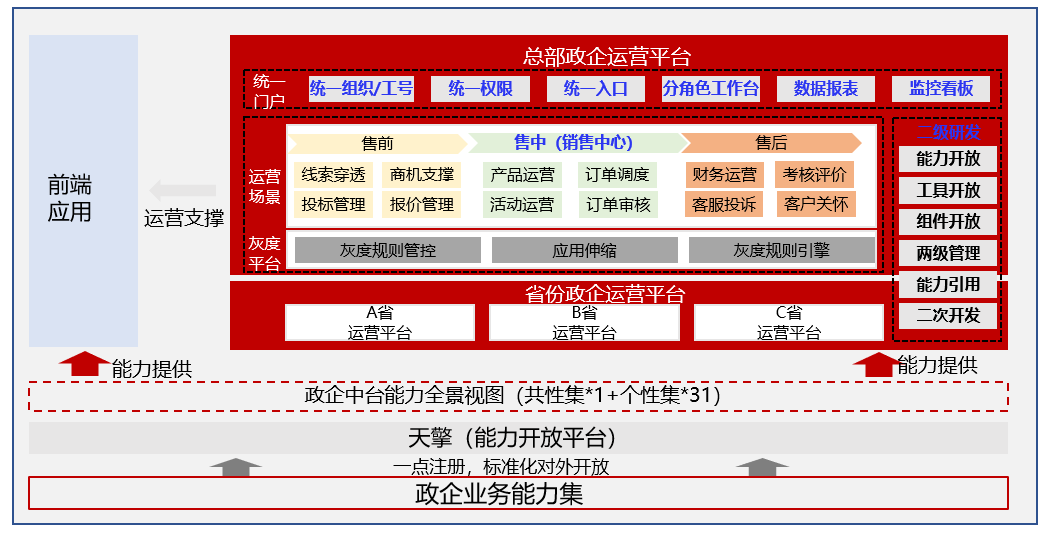Open the 监控看板 portal item

940,88
